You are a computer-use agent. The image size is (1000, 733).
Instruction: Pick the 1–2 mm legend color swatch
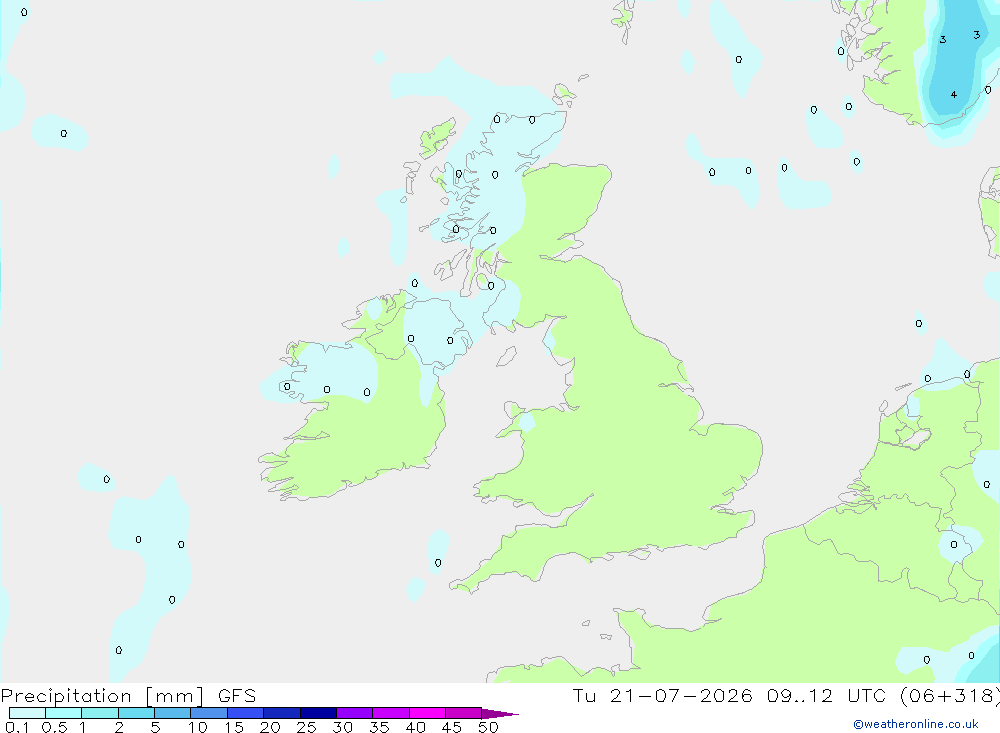[x=100, y=713]
